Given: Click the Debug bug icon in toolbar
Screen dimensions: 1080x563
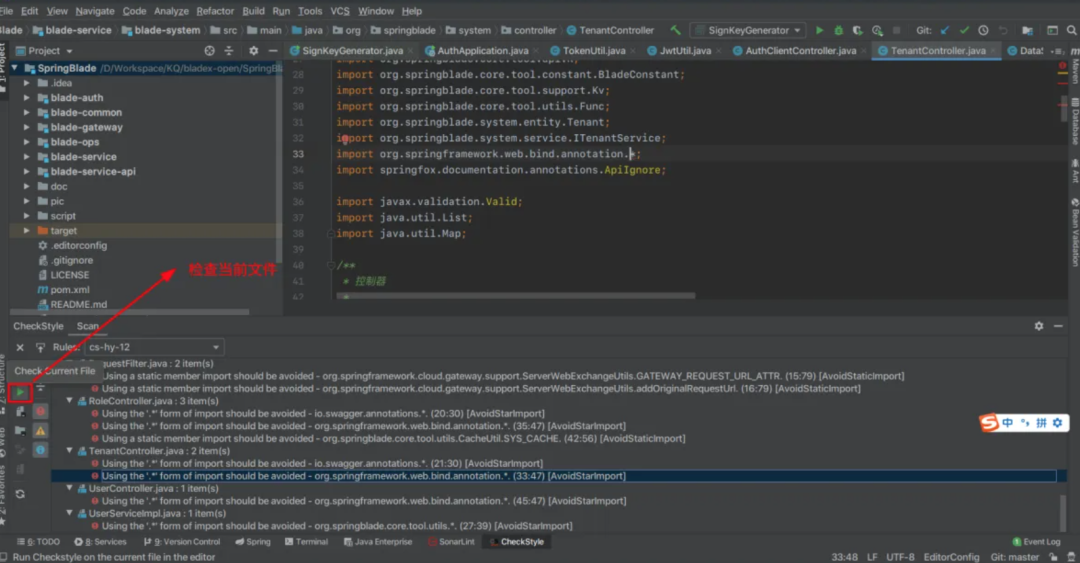Looking at the screenshot, I should point(838,30).
